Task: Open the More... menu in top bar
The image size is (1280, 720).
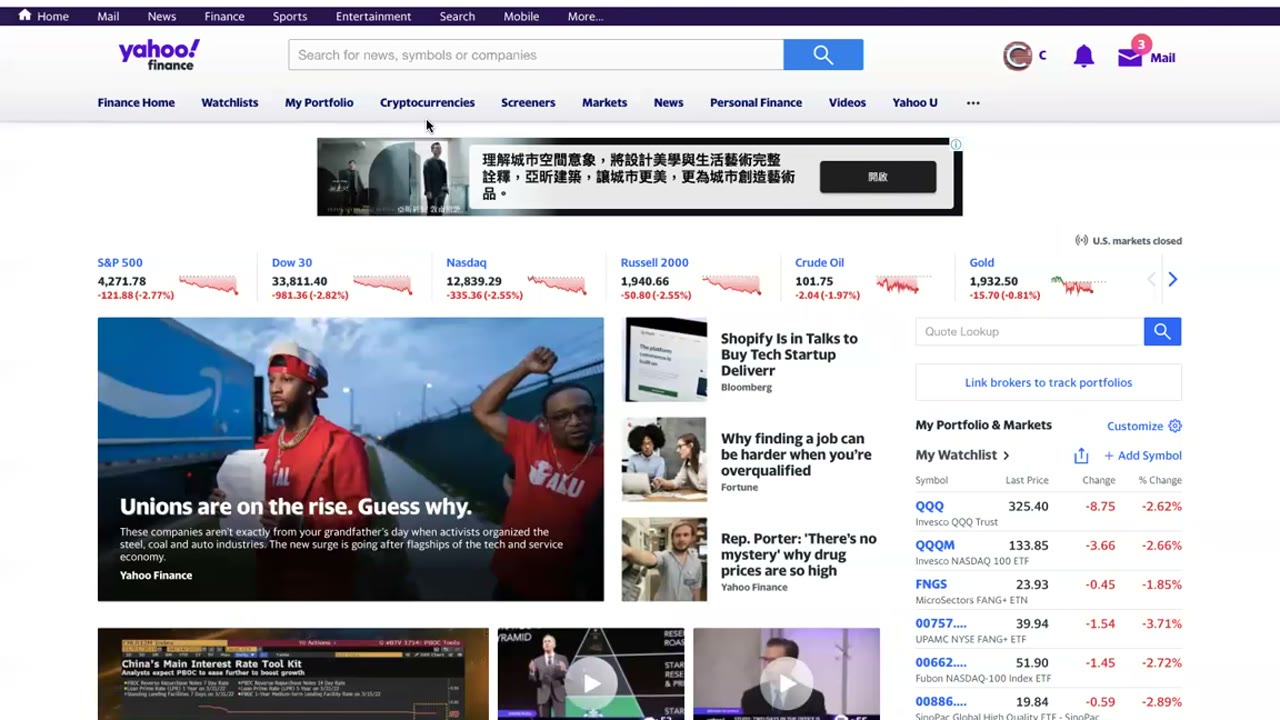Action: pyautogui.click(x=585, y=16)
